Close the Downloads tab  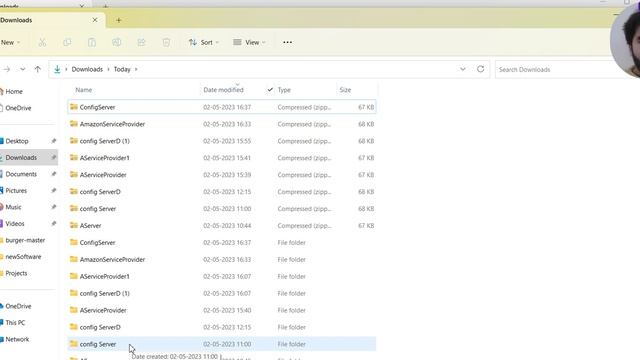(95, 20)
